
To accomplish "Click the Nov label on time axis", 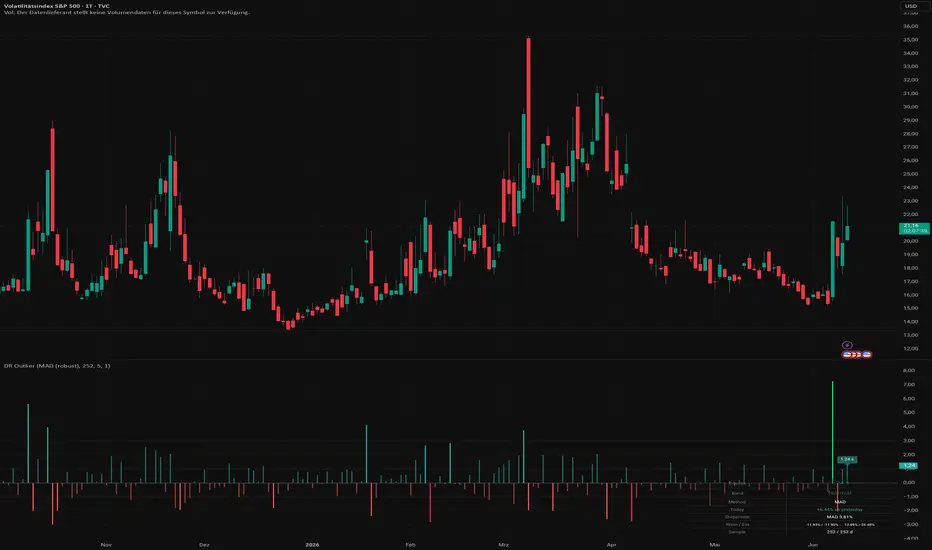I will coord(106,545).
